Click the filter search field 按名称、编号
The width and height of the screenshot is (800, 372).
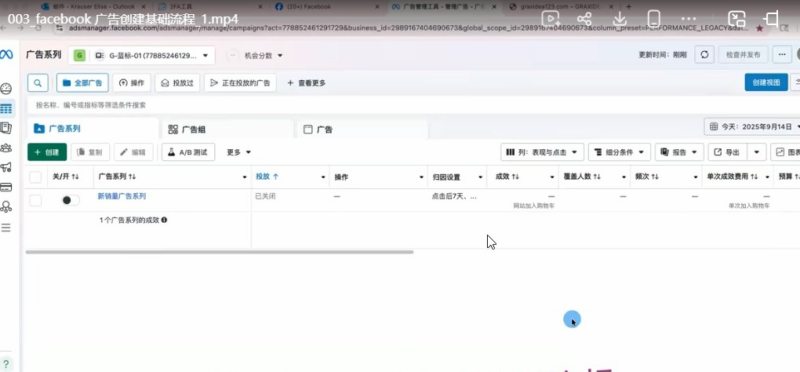(x=413, y=105)
